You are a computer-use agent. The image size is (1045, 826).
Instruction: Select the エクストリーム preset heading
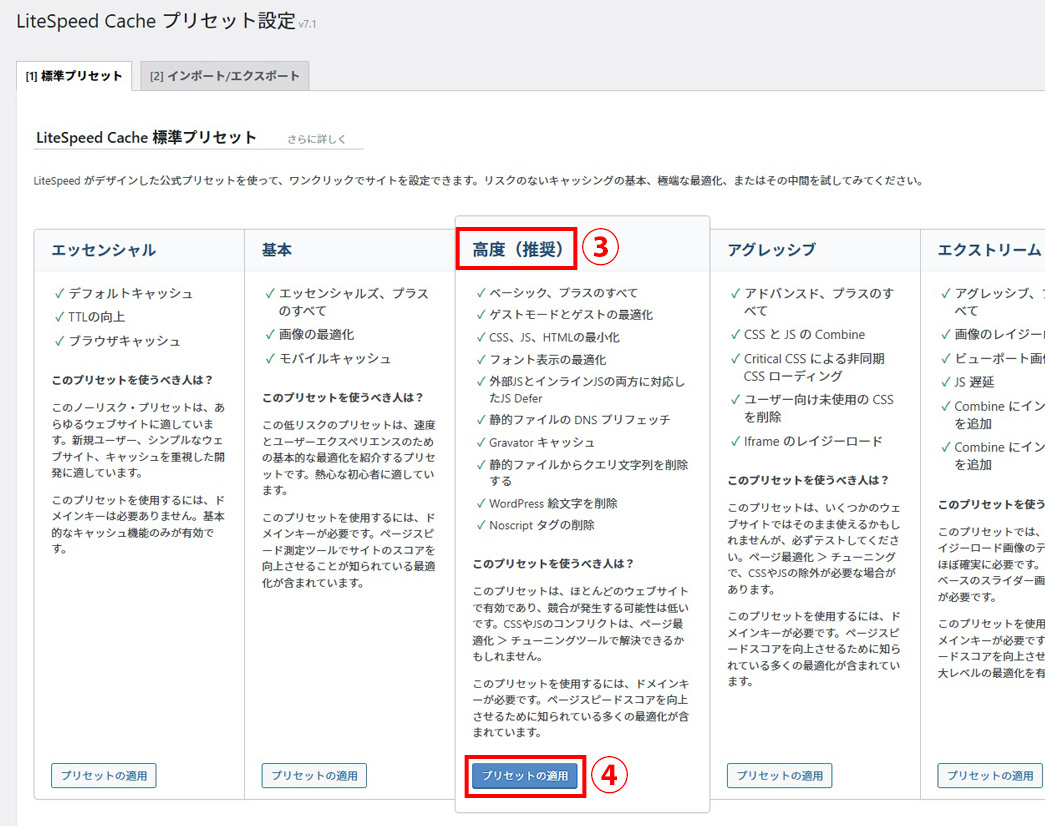(x=989, y=250)
